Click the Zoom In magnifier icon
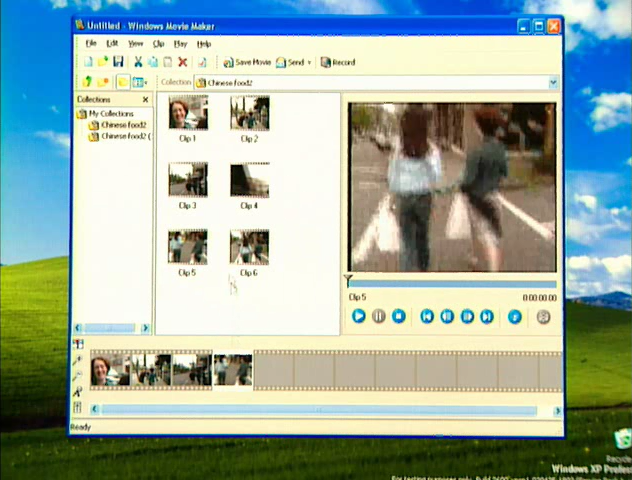Screen dimensions: 632x480 [77, 360]
